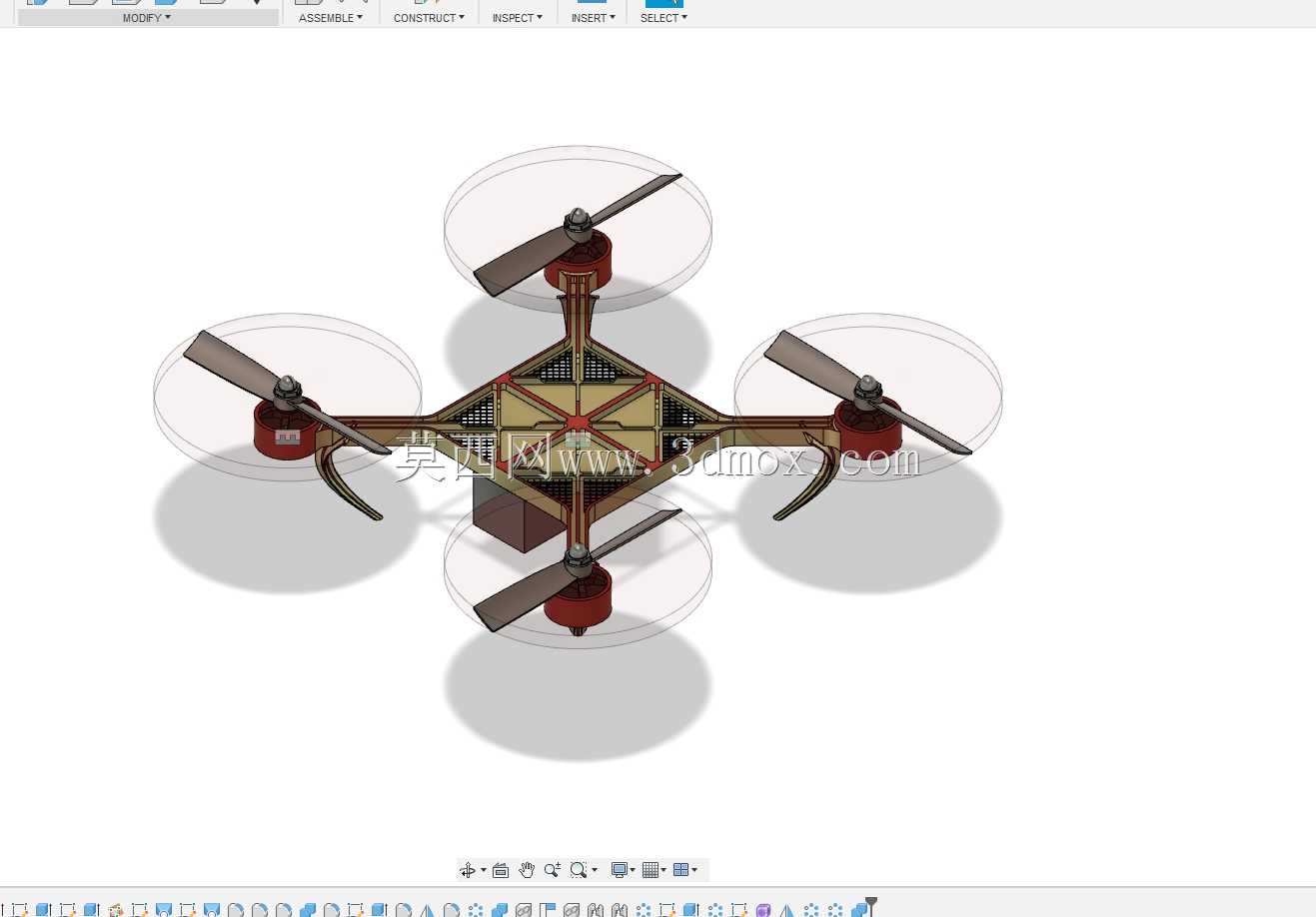Click the Look At navigation icon
The height and width of the screenshot is (917, 1316).
[501, 870]
